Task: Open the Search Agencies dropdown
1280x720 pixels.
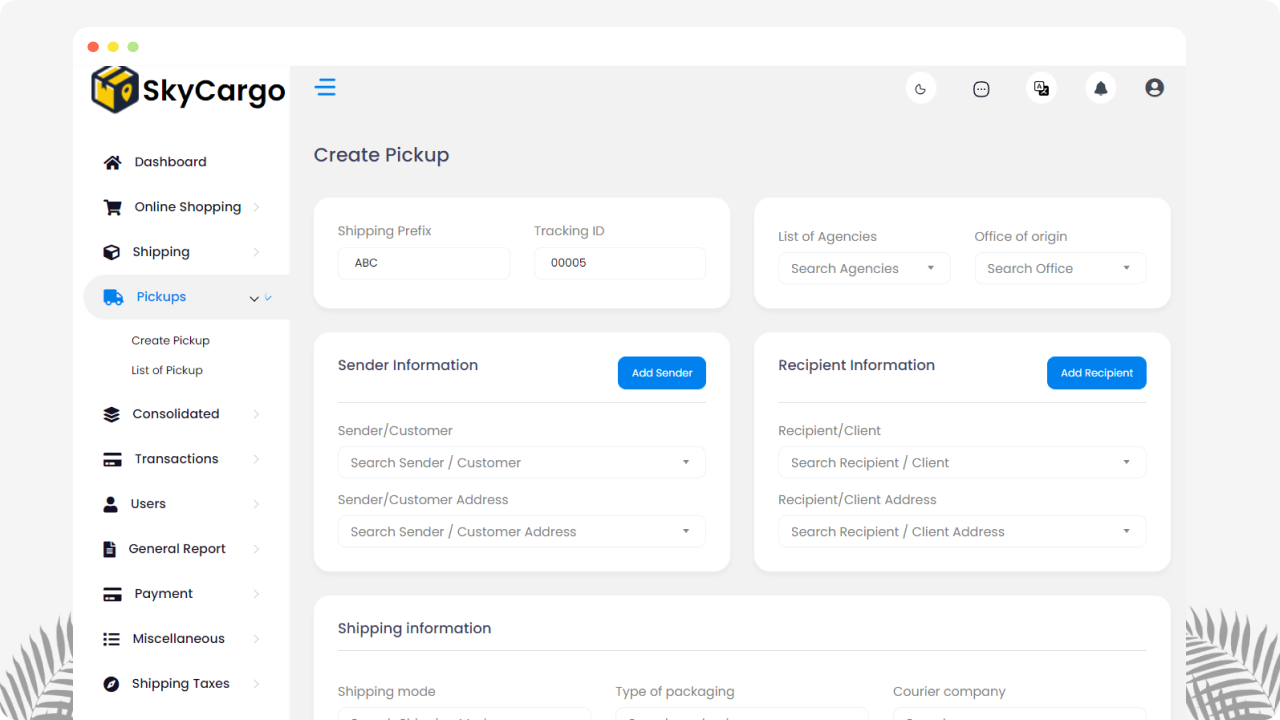Action: (x=863, y=268)
